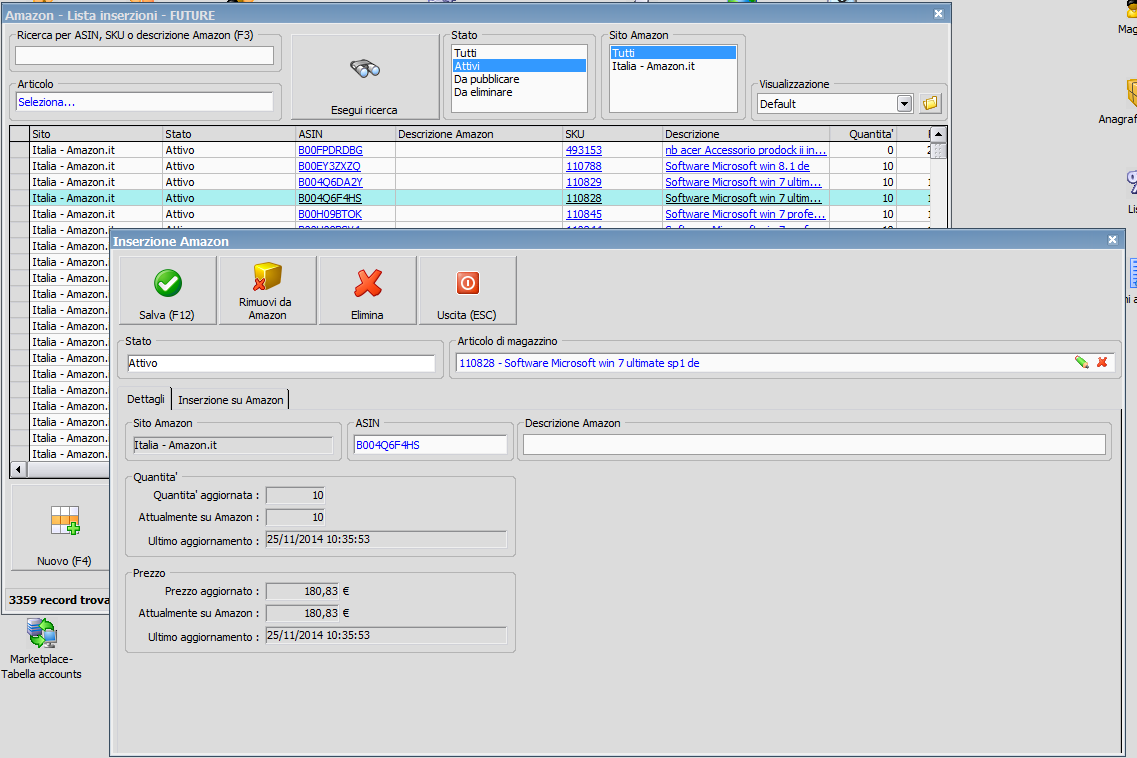Click the Descrizione Amazon text field
The height and width of the screenshot is (758, 1137).
tap(814, 445)
